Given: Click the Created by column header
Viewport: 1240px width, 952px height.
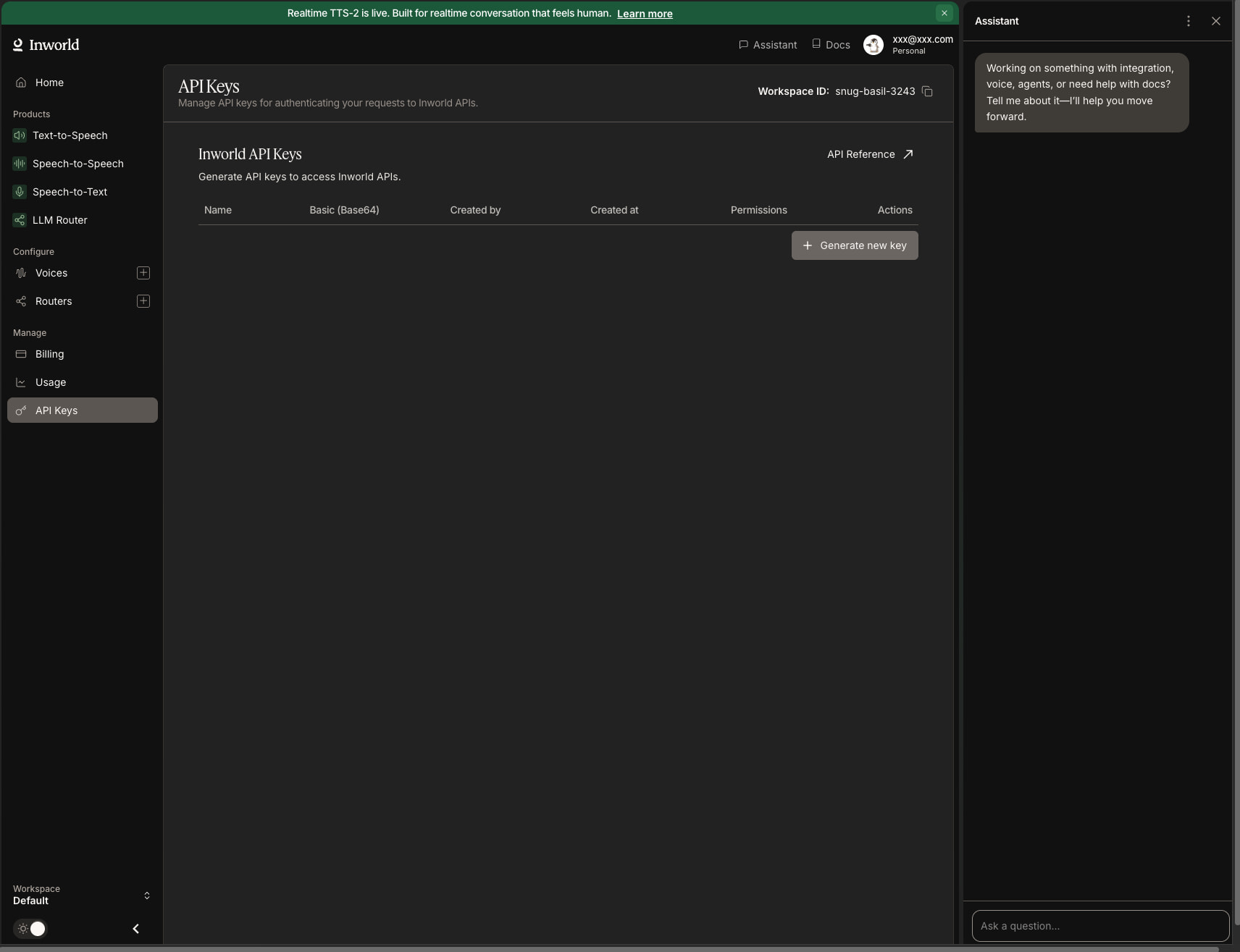Looking at the screenshot, I should (475, 210).
